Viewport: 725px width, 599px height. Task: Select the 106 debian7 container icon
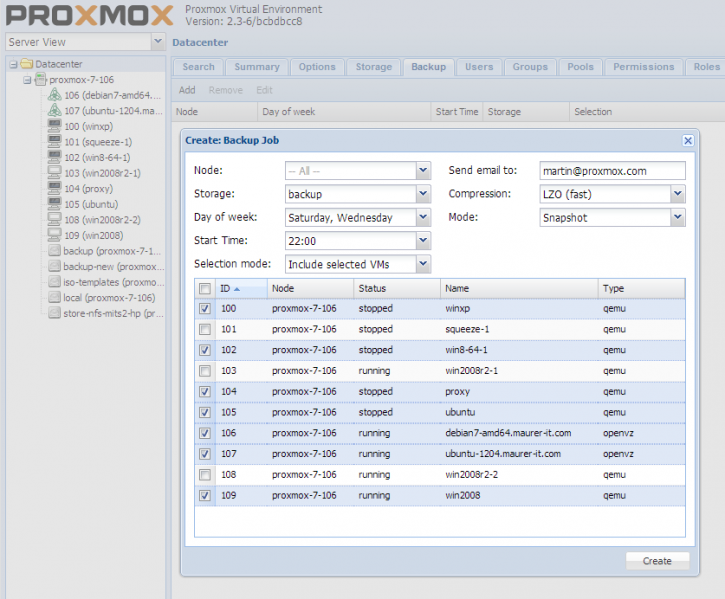tap(55, 95)
